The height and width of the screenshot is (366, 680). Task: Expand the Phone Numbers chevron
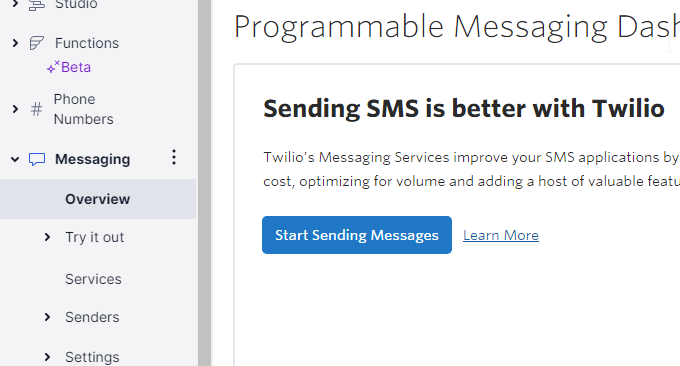pyautogui.click(x=15, y=109)
